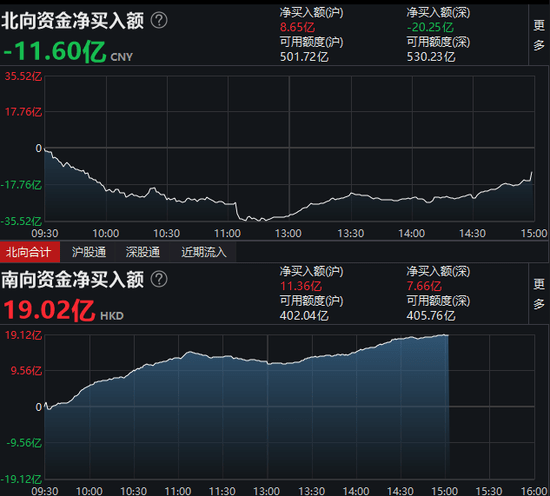
Task: Click northbound 净买入额(深) value -20.25亿
Action: click(430, 27)
